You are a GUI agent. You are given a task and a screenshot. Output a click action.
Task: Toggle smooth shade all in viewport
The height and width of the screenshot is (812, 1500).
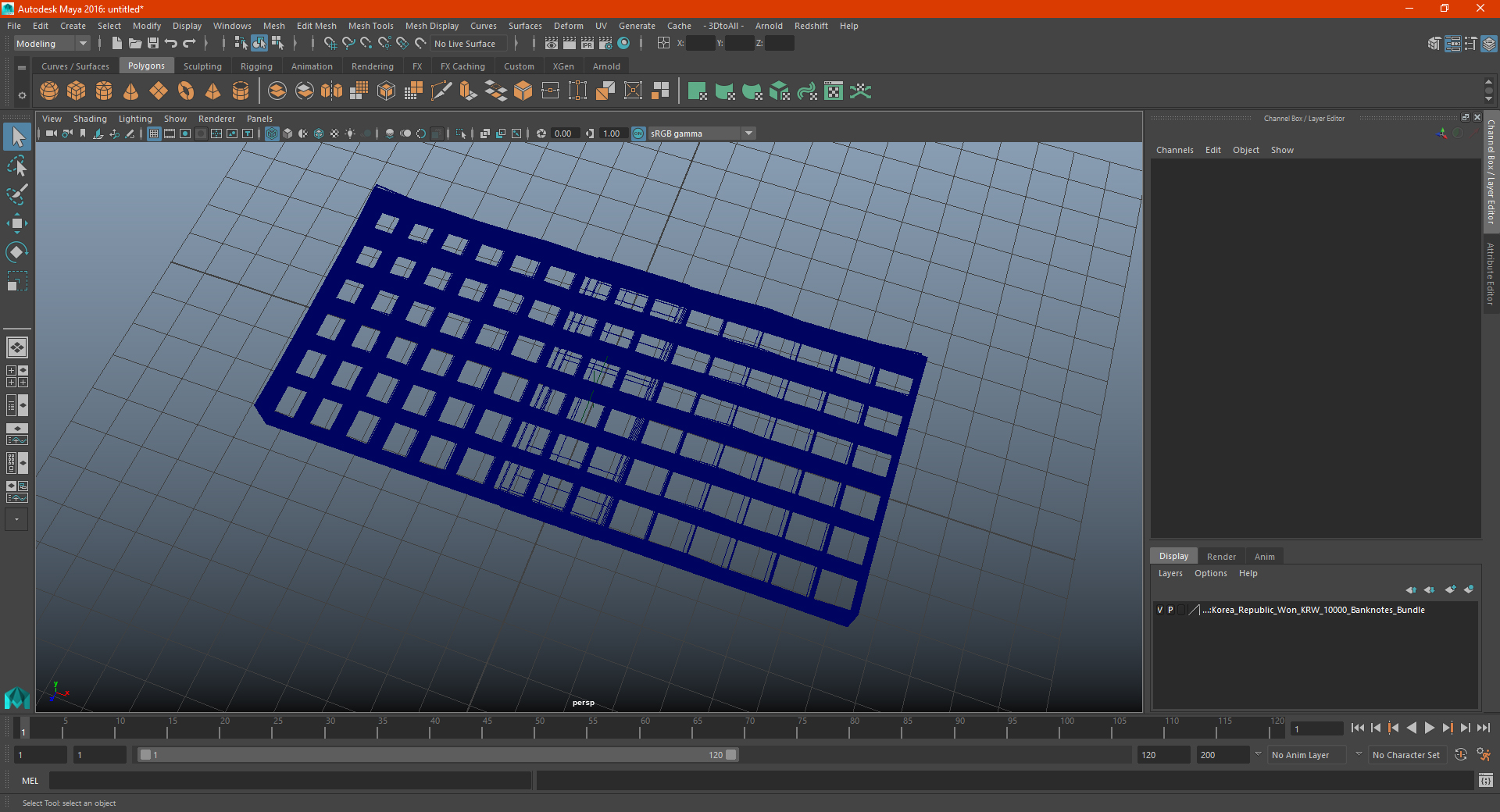point(287,134)
